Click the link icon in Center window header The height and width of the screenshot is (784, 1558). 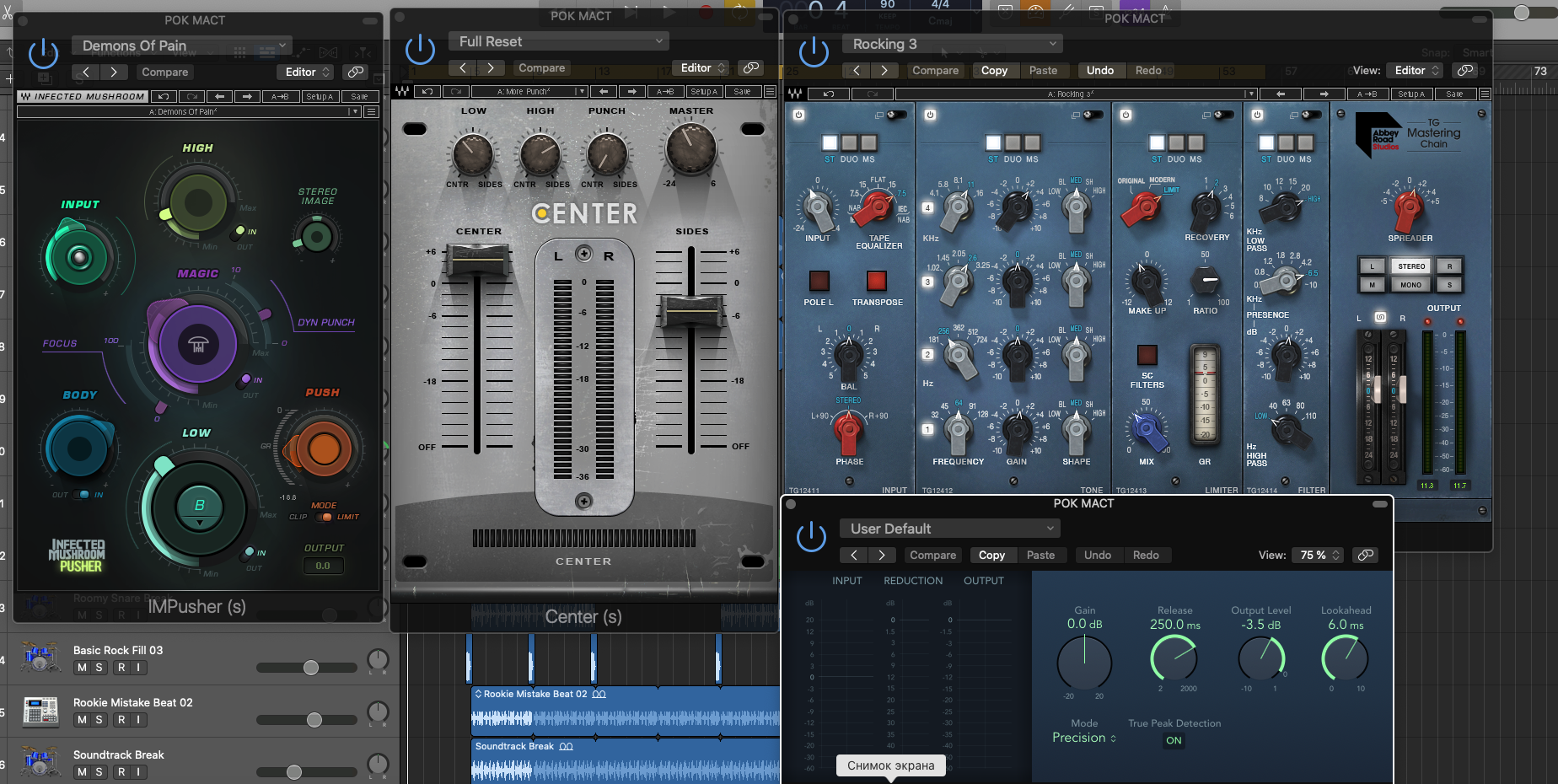tap(750, 68)
